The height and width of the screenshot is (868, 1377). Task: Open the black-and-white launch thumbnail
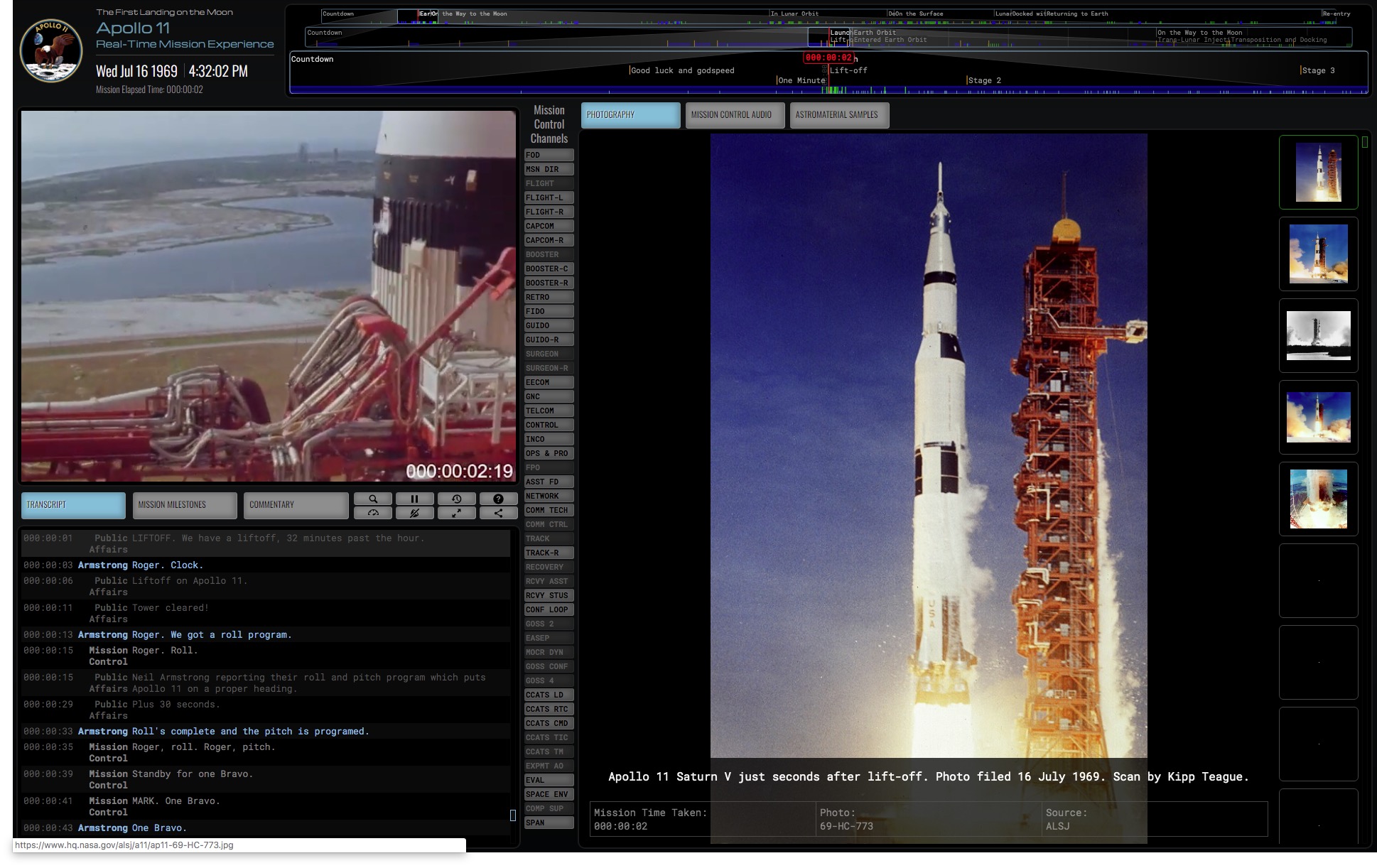coord(1318,335)
